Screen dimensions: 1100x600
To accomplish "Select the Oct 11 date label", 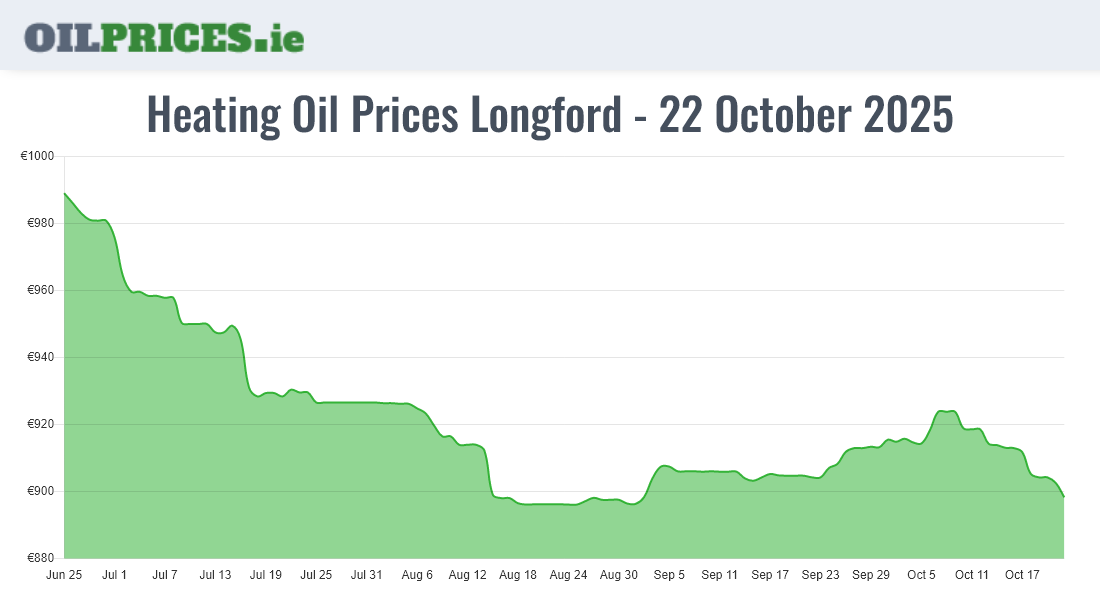I will click(x=971, y=575).
